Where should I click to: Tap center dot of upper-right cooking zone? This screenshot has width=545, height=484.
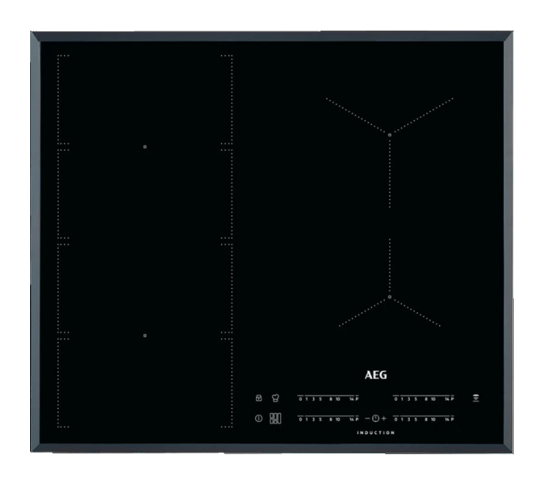click(390, 135)
